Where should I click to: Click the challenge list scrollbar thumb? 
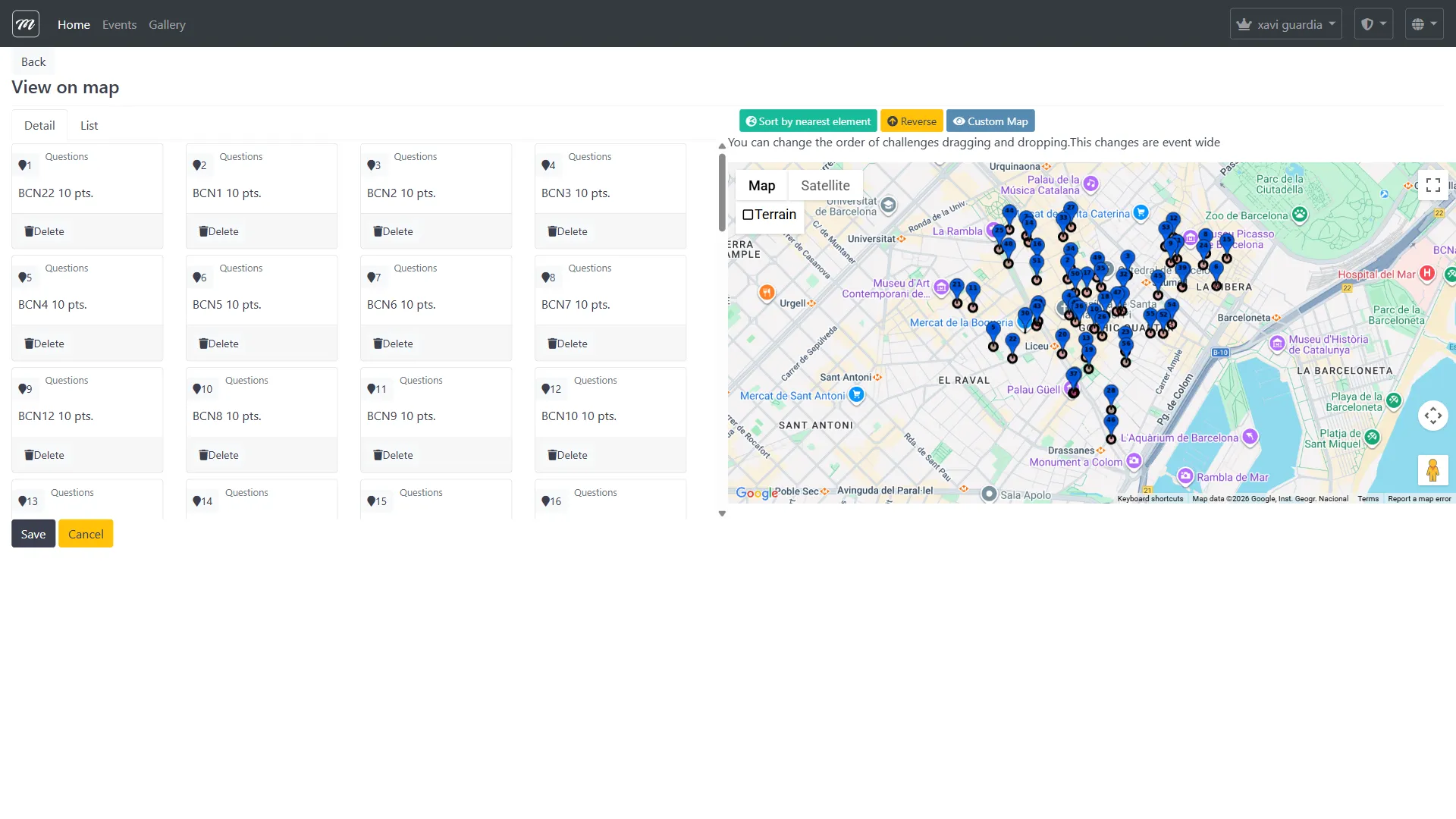pos(722,193)
